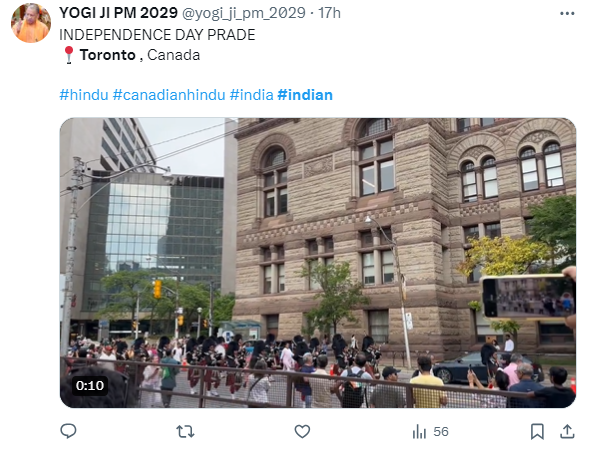590x453 pixels.
Task: Follow the bold #indian hashtag
Action: point(305,95)
